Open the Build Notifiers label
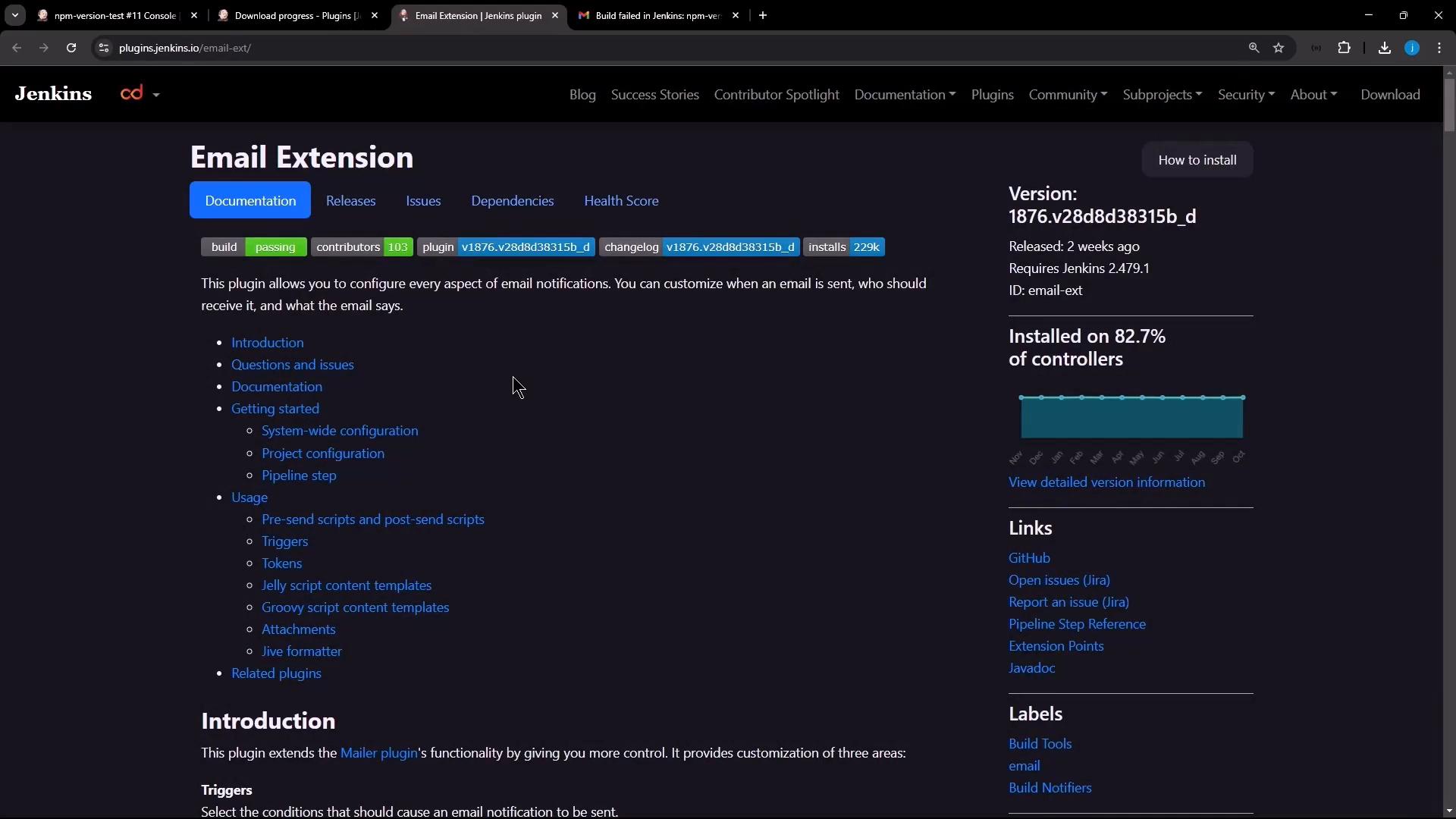Viewport: 1456px width, 819px height. pyautogui.click(x=1050, y=788)
